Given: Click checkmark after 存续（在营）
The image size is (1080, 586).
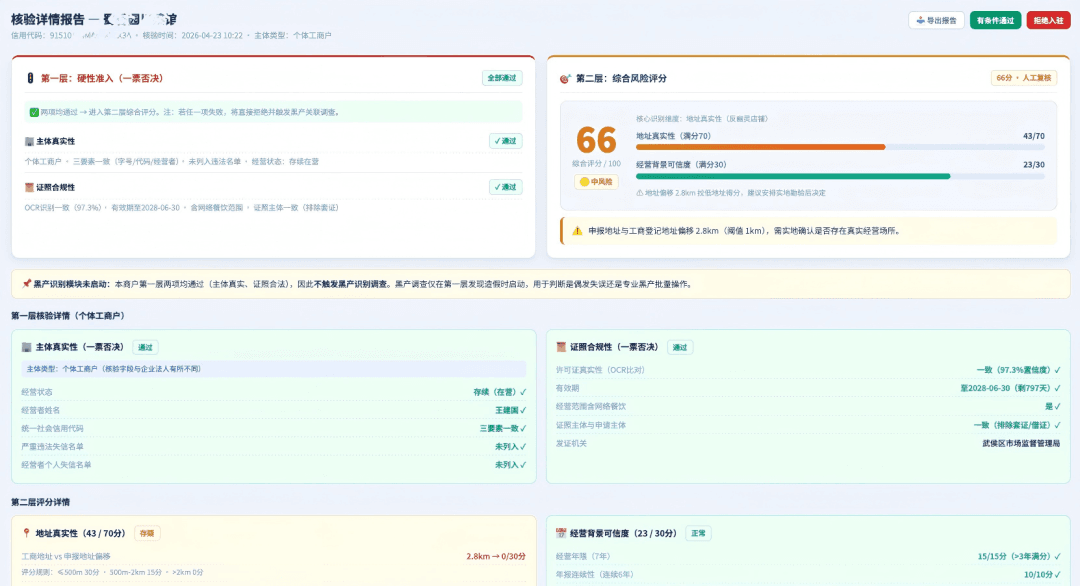Looking at the screenshot, I should (523, 392).
